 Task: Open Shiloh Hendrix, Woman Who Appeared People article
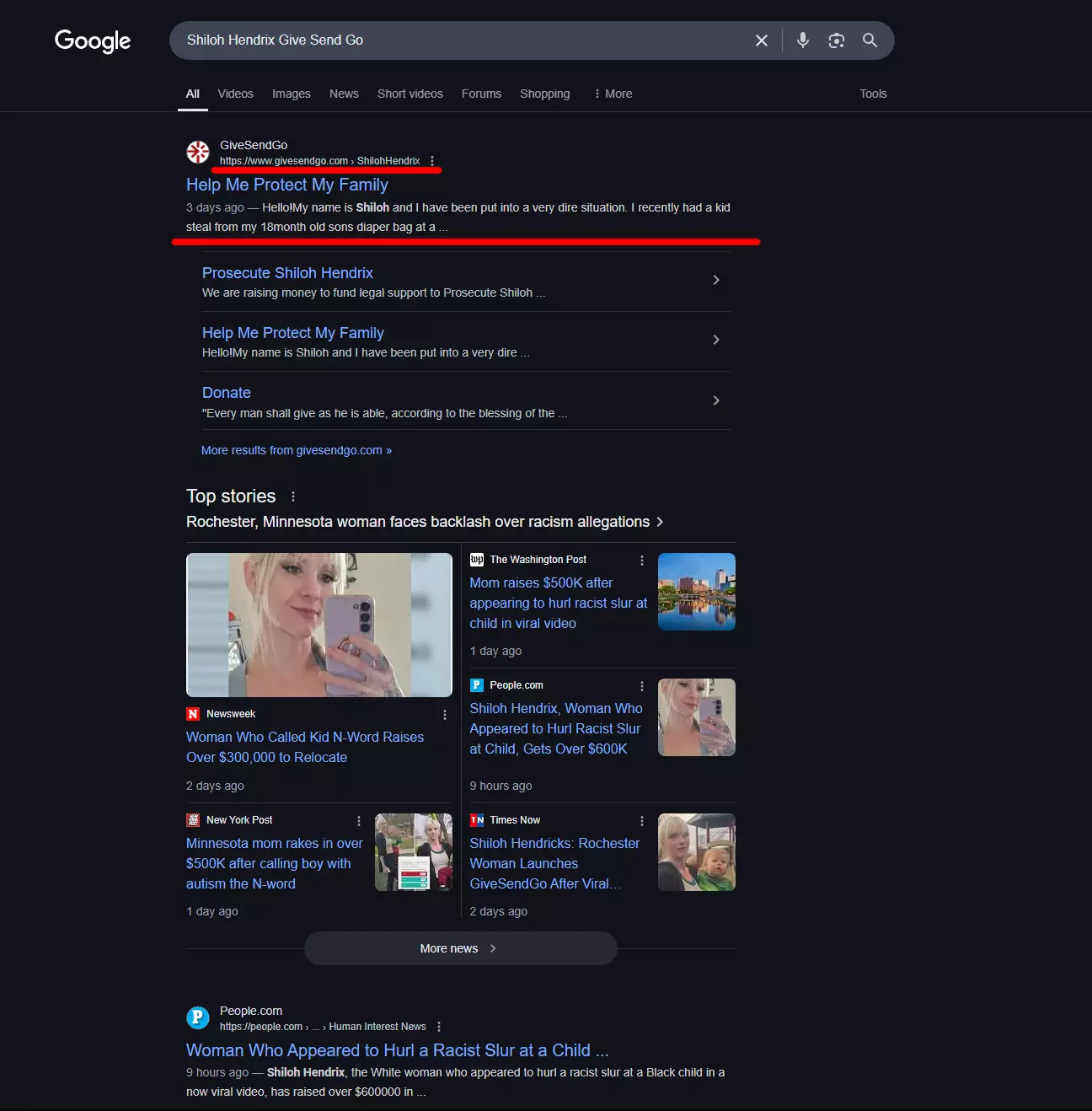[556, 728]
